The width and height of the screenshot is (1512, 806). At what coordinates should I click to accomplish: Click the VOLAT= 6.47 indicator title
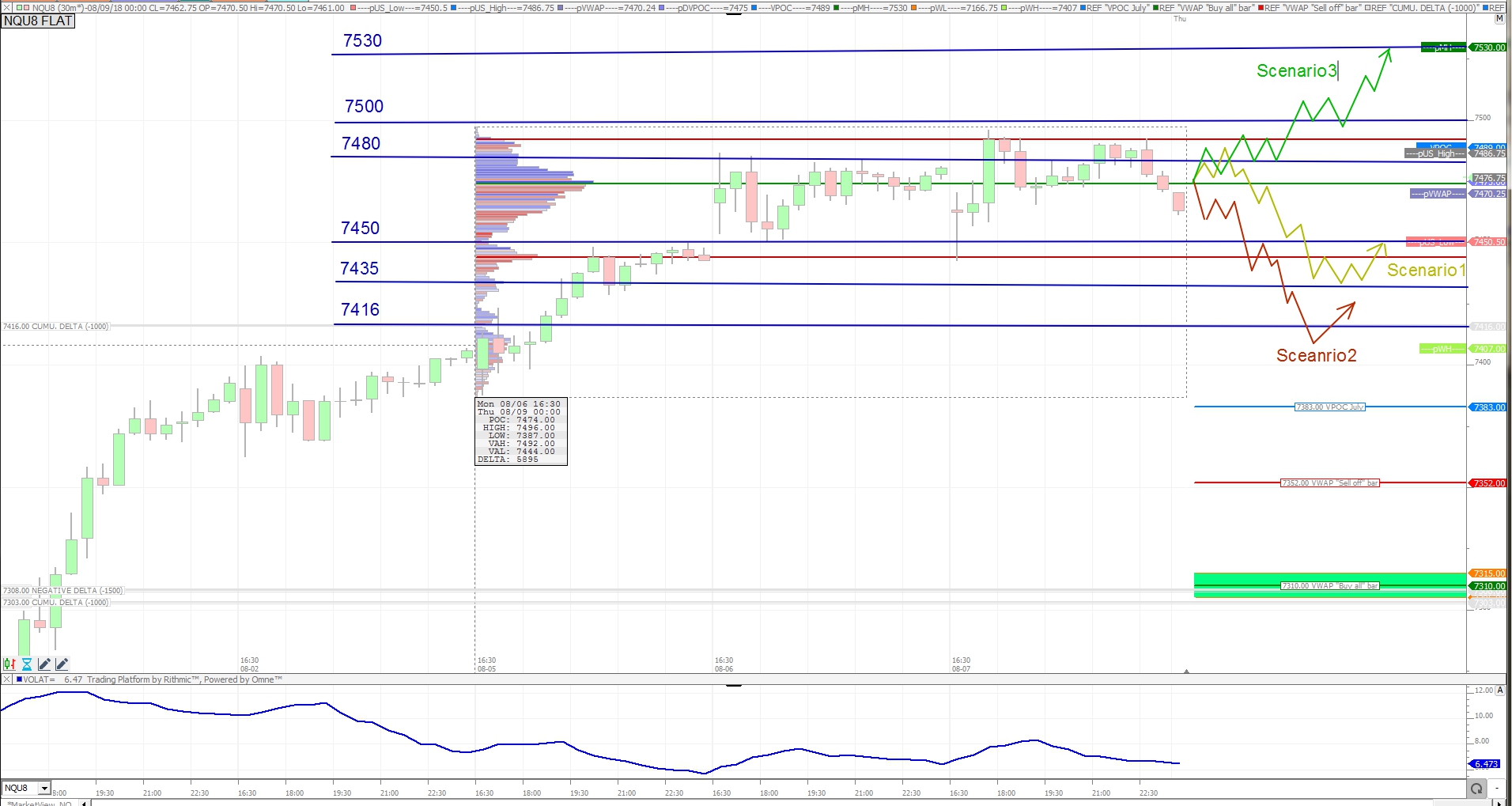(53, 679)
